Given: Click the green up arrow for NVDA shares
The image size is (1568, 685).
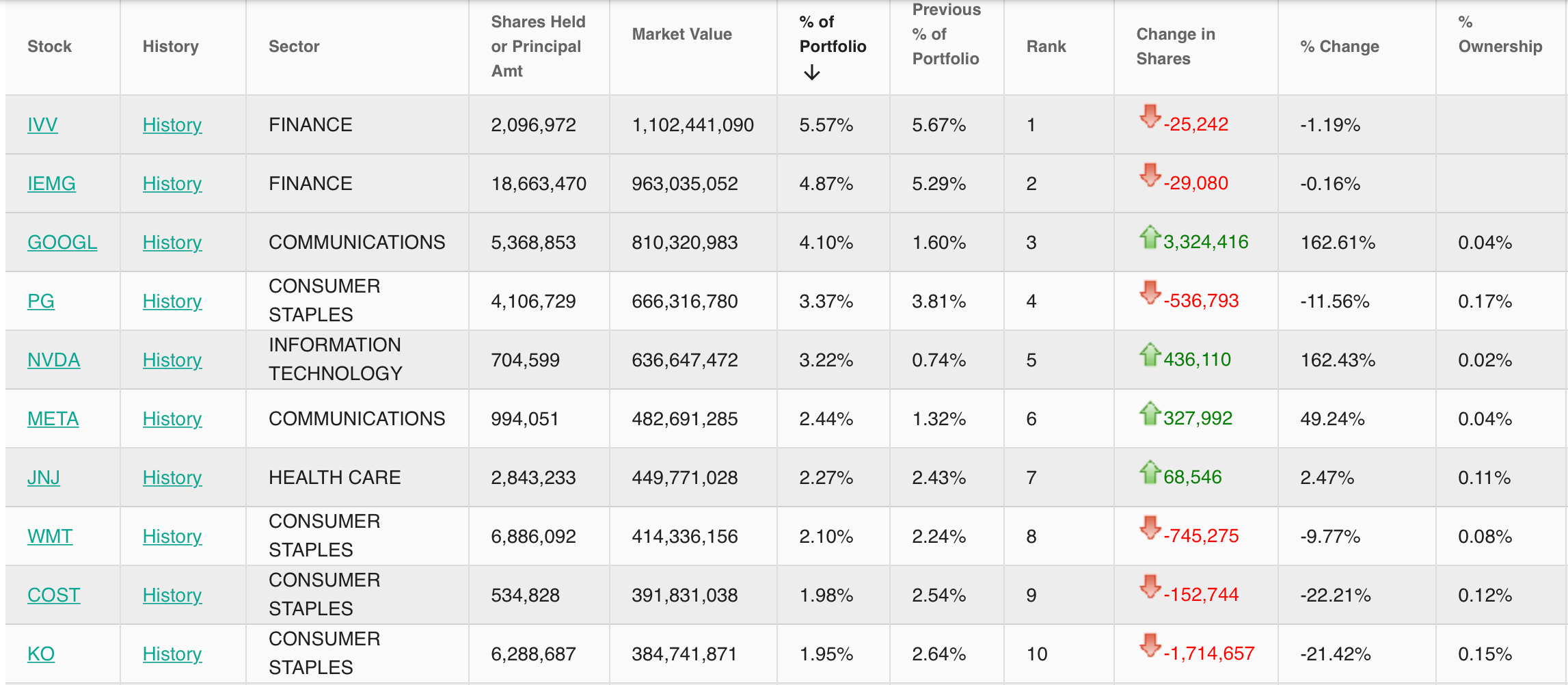Looking at the screenshot, I should coord(1150,354).
